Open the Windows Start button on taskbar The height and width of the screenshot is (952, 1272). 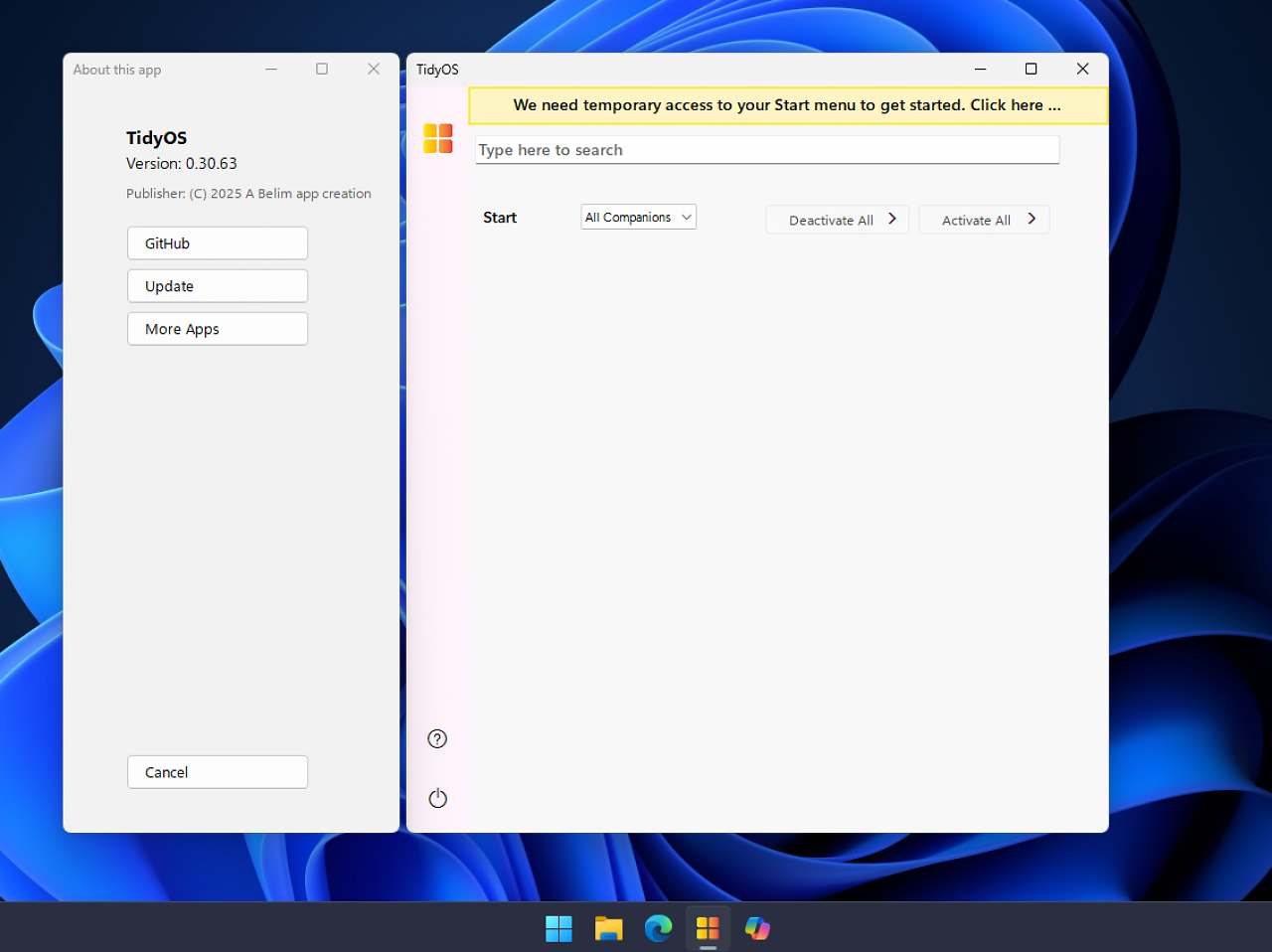click(x=558, y=928)
